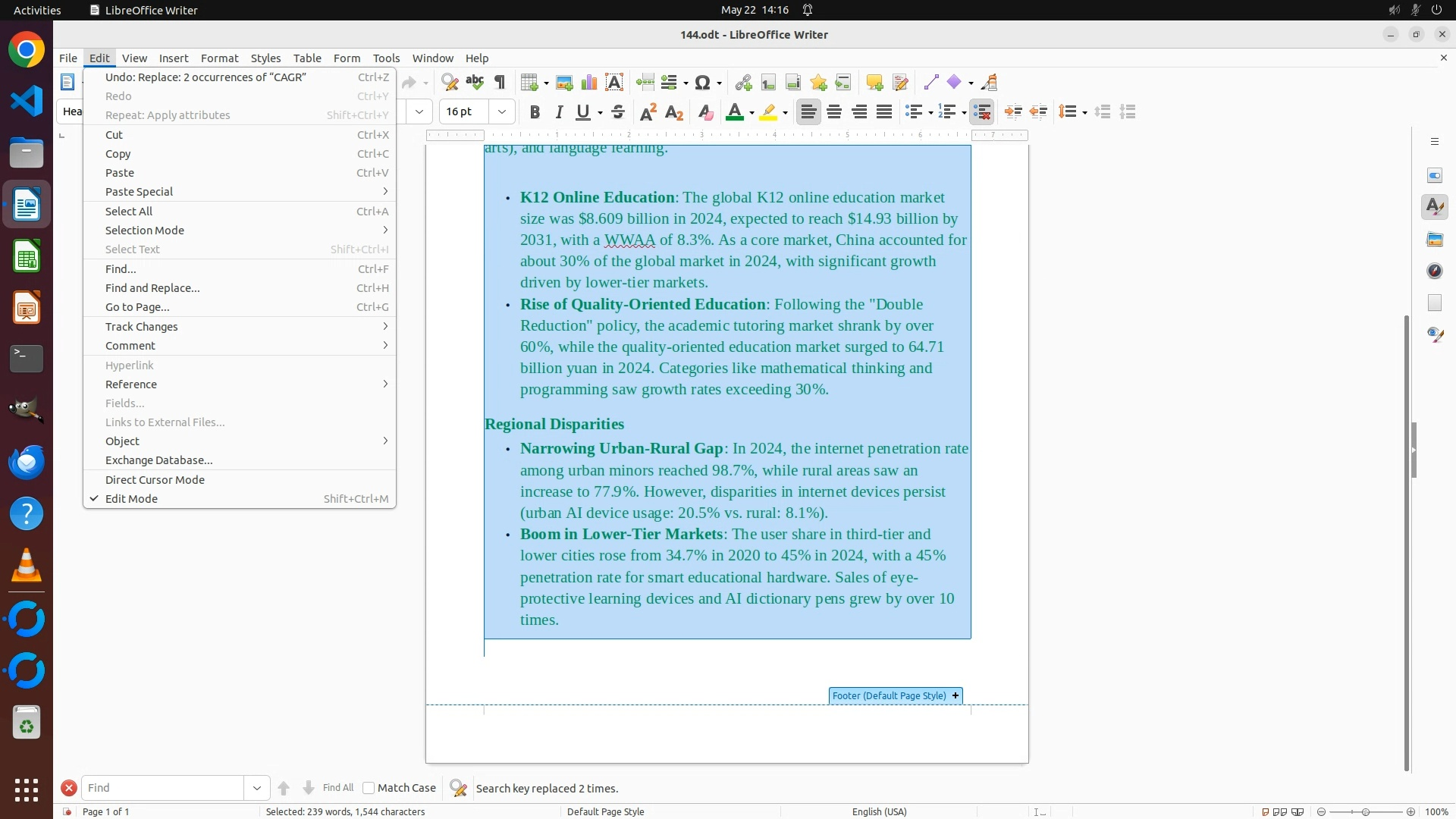Enable the Match Case checkbox
This screenshot has width=1456, height=819.
pyautogui.click(x=369, y=788)
